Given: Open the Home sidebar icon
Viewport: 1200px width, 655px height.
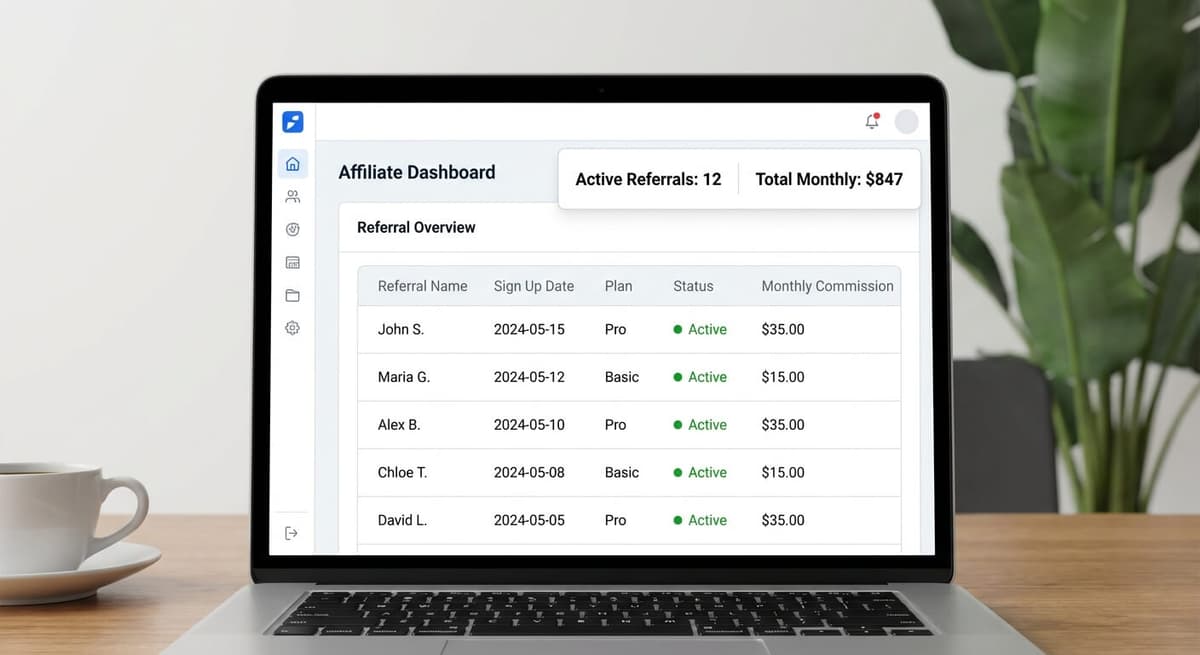Looking at the screenshot, I should 292,164.
